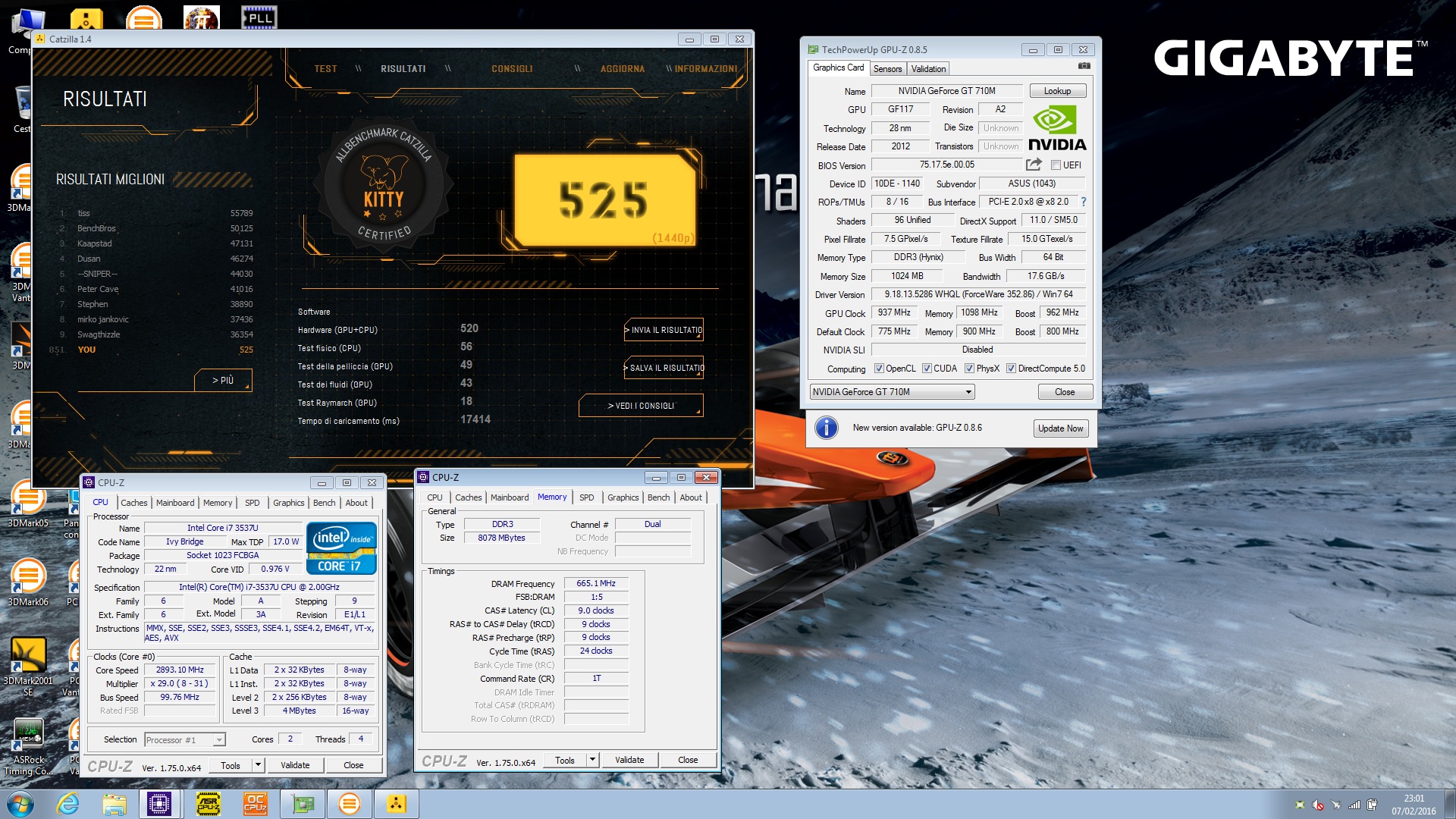
Task: Open the Mainboard tab in left CPU-Z
Action: point(175,503)
